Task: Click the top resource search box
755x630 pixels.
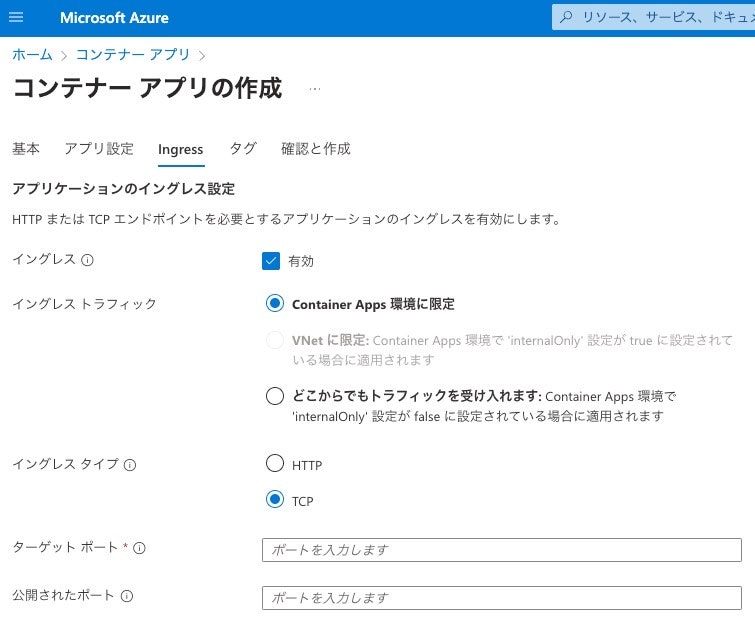Action: 653,17
